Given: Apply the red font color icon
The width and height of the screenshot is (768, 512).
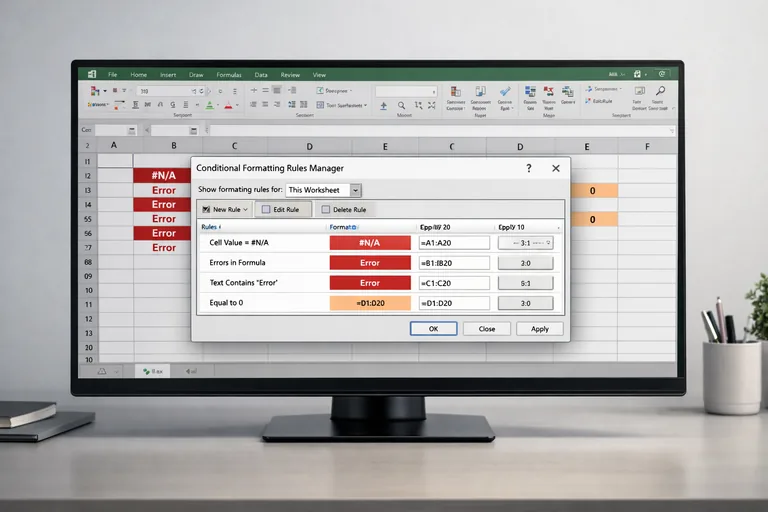Looking at the screenshot, I should [228, 105].
